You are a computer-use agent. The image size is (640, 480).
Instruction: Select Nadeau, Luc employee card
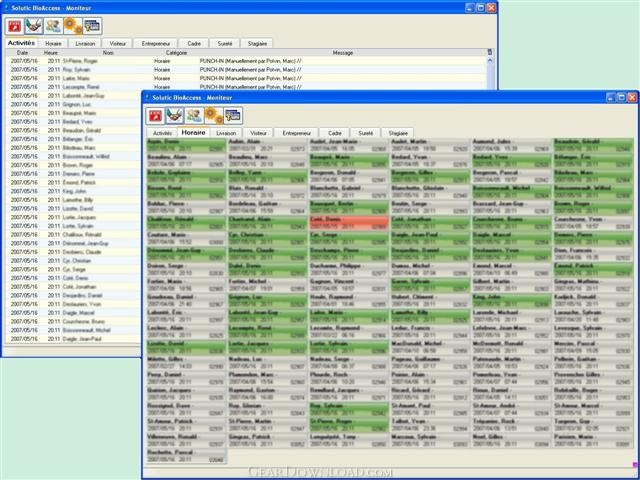267,363
